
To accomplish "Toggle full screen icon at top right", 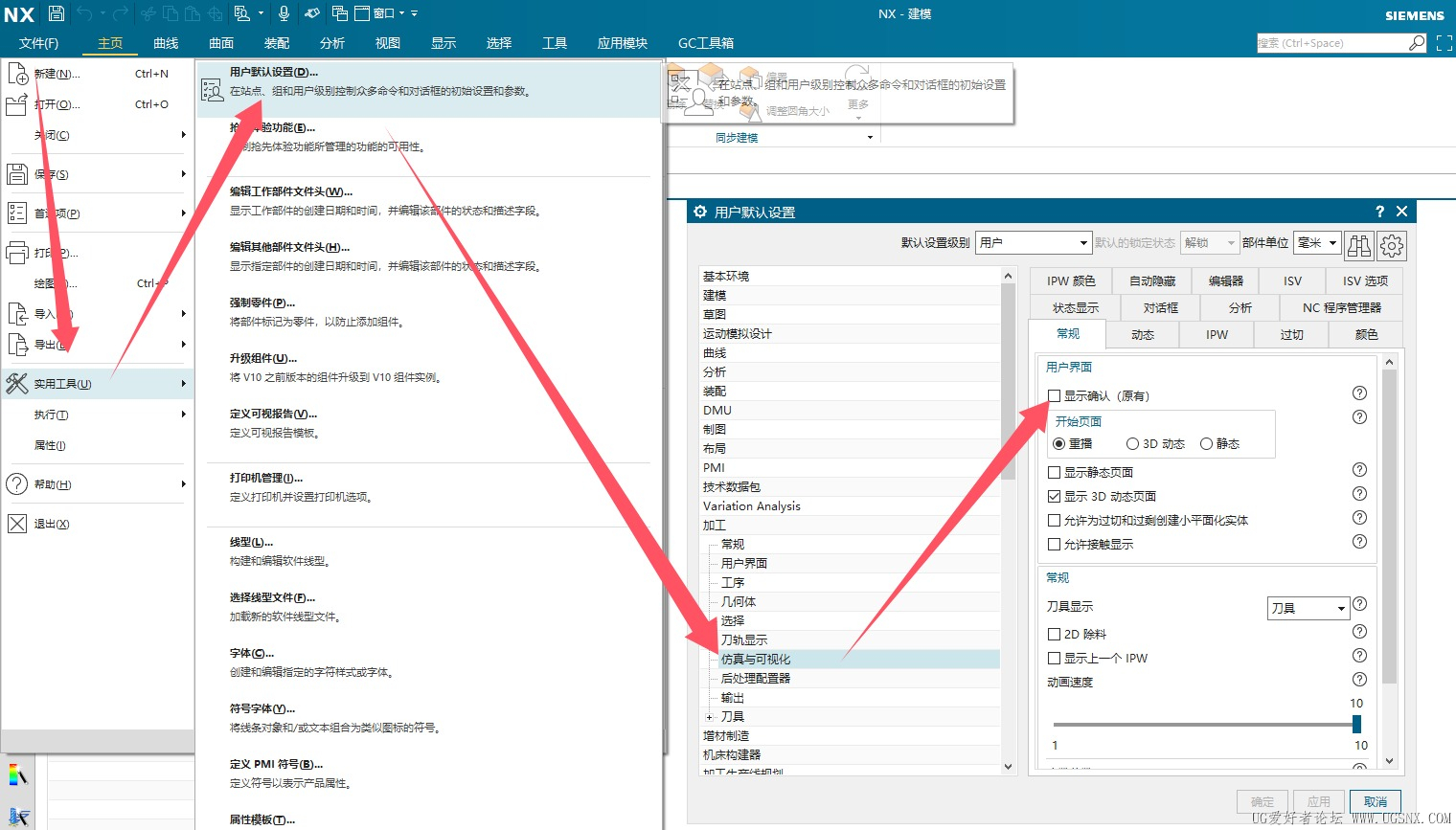I will pyautogui.click(x=1444, y=43).
